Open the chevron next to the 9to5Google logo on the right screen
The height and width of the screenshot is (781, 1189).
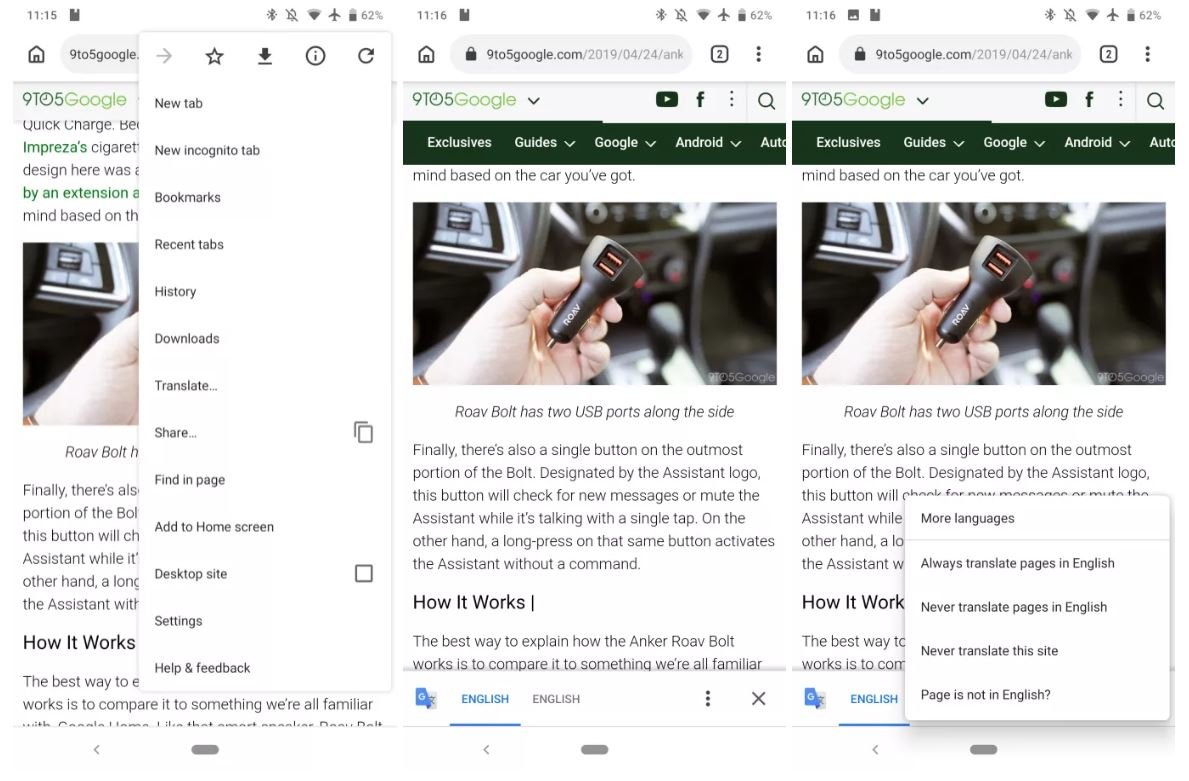tap(923, 100)
